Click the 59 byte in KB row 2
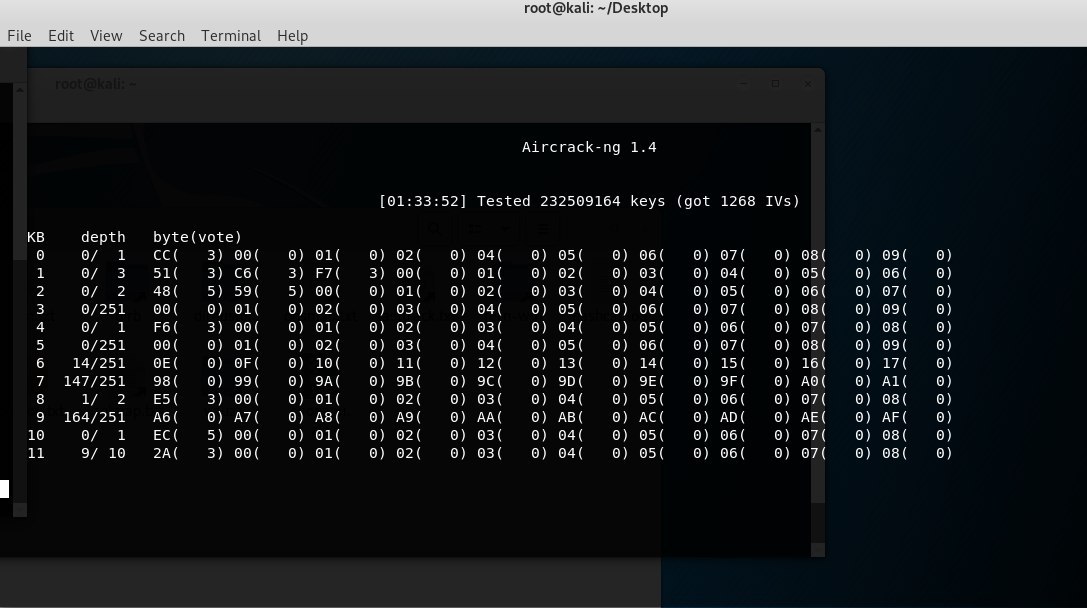Viewport: 1087px width, 608px height. (x=243, y=291)
